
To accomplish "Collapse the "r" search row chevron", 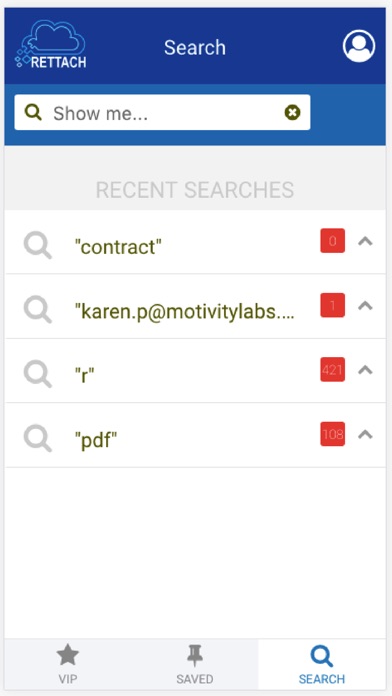I will [x=365, y=370].
